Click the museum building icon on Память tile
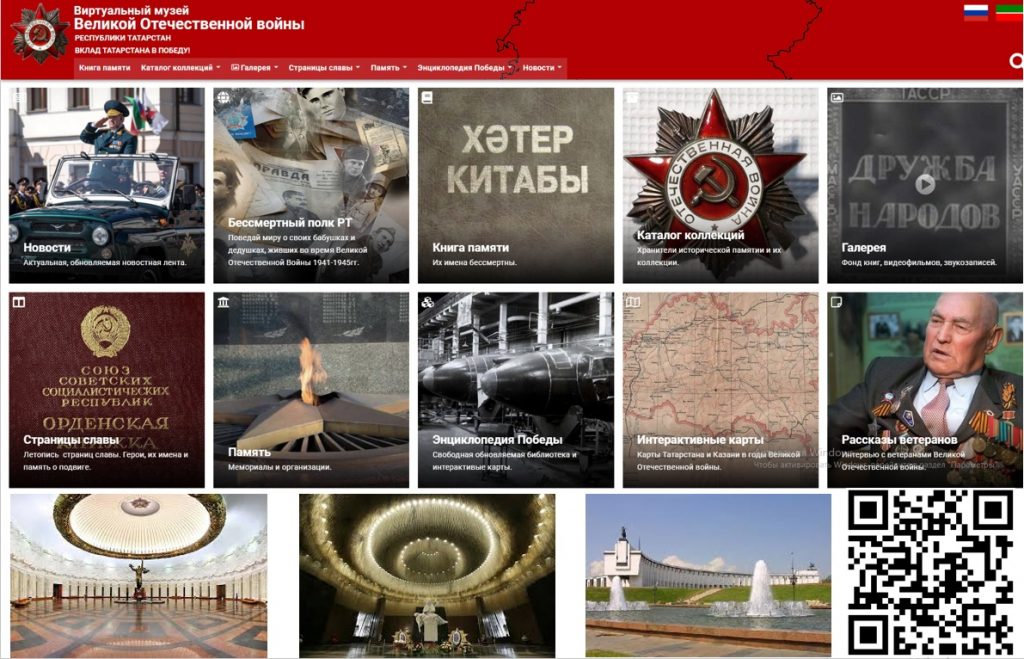 click(x=223, y=302)
